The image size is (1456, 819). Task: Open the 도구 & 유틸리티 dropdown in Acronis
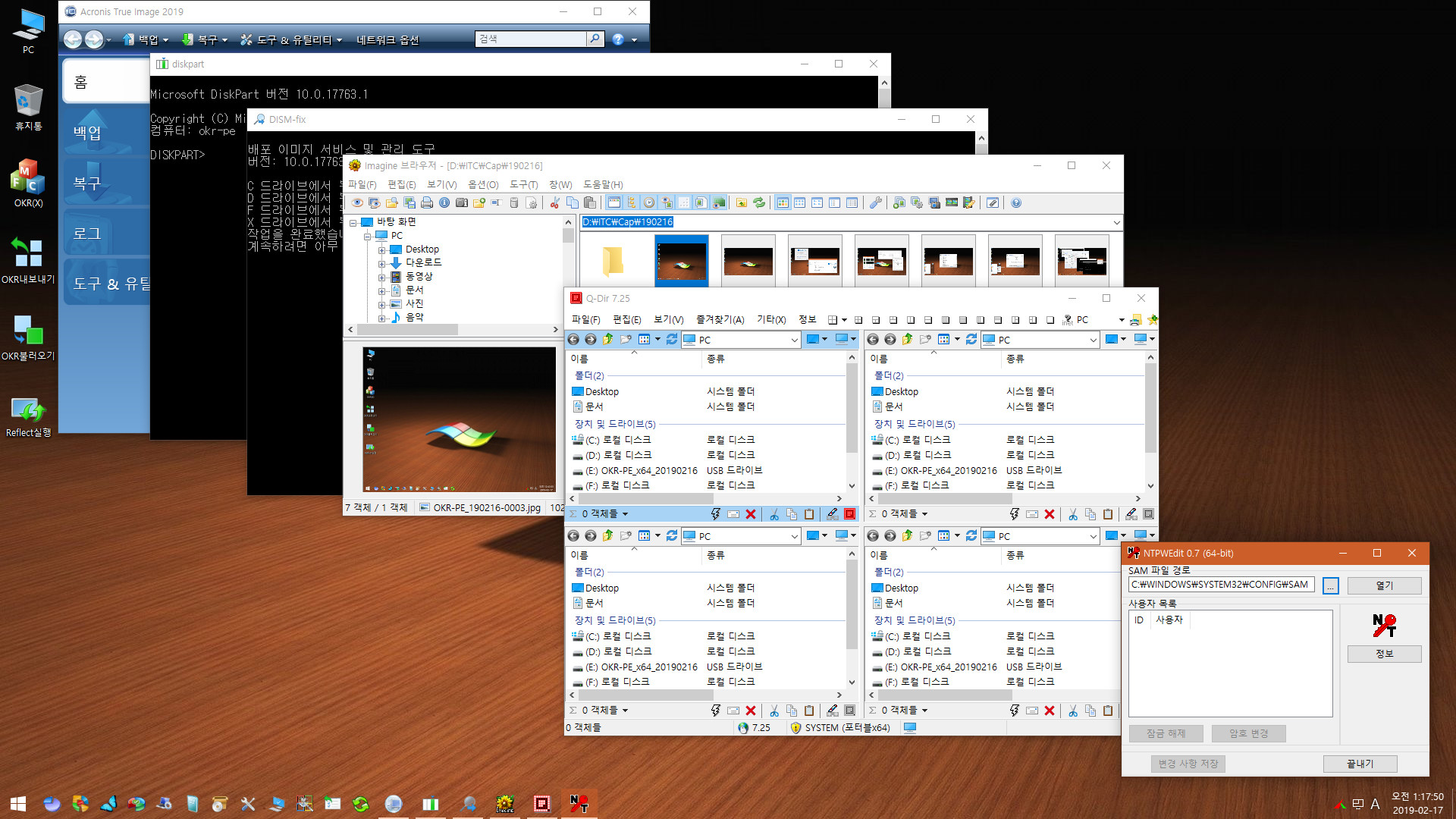pyautogui.click(x=292, y=39)
